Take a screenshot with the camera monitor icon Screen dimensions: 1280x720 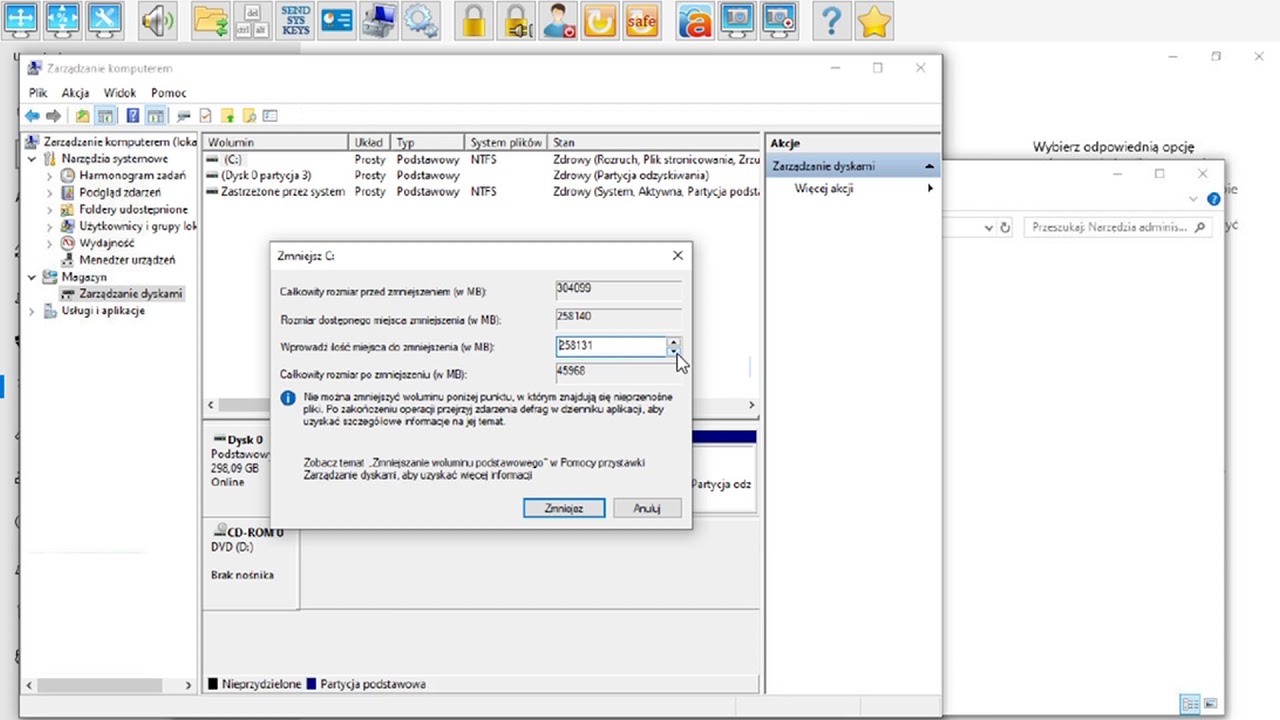737,18
